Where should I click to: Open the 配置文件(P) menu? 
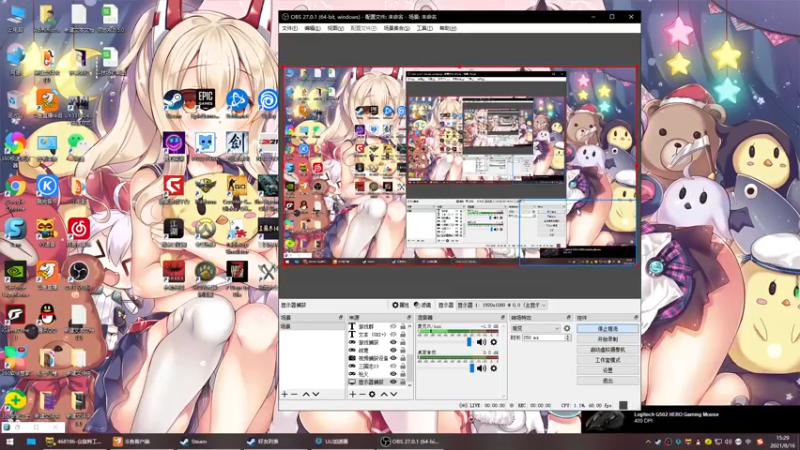click(363, 29)
